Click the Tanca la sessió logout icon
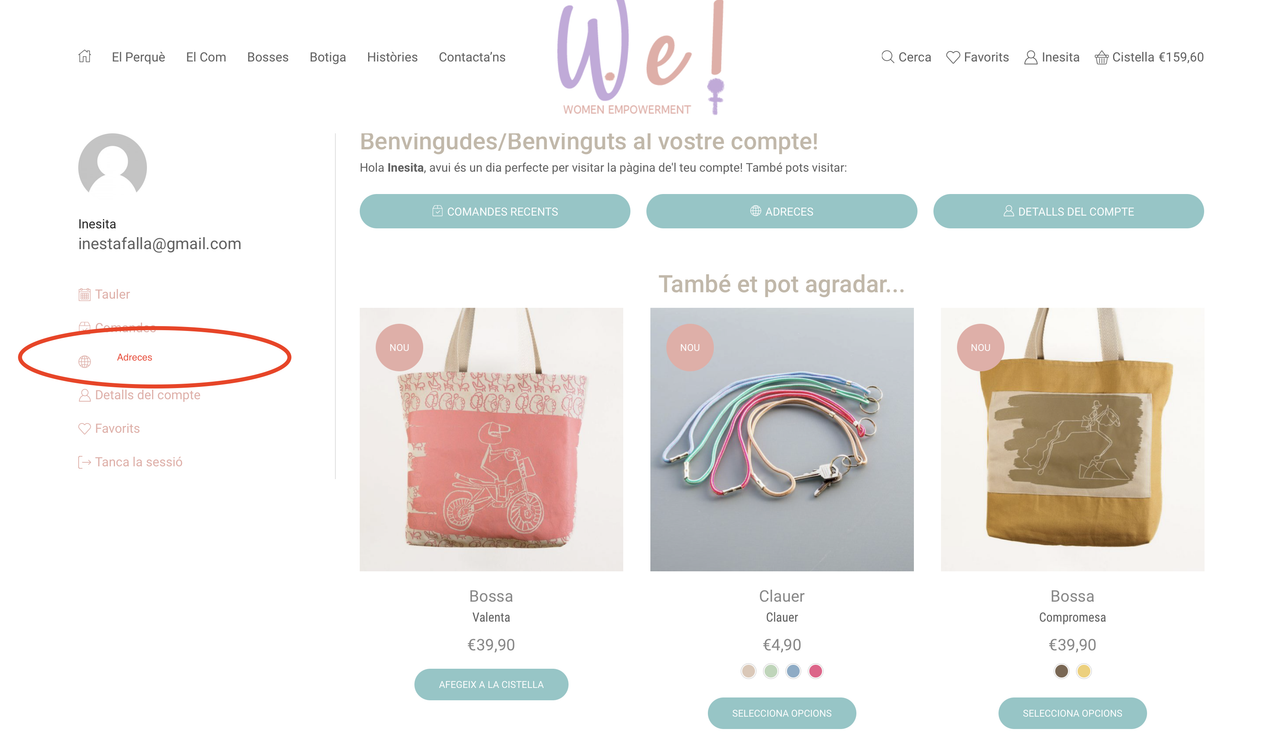The image size is (1280, 737). pyautogui.click(x=85, y=462)
